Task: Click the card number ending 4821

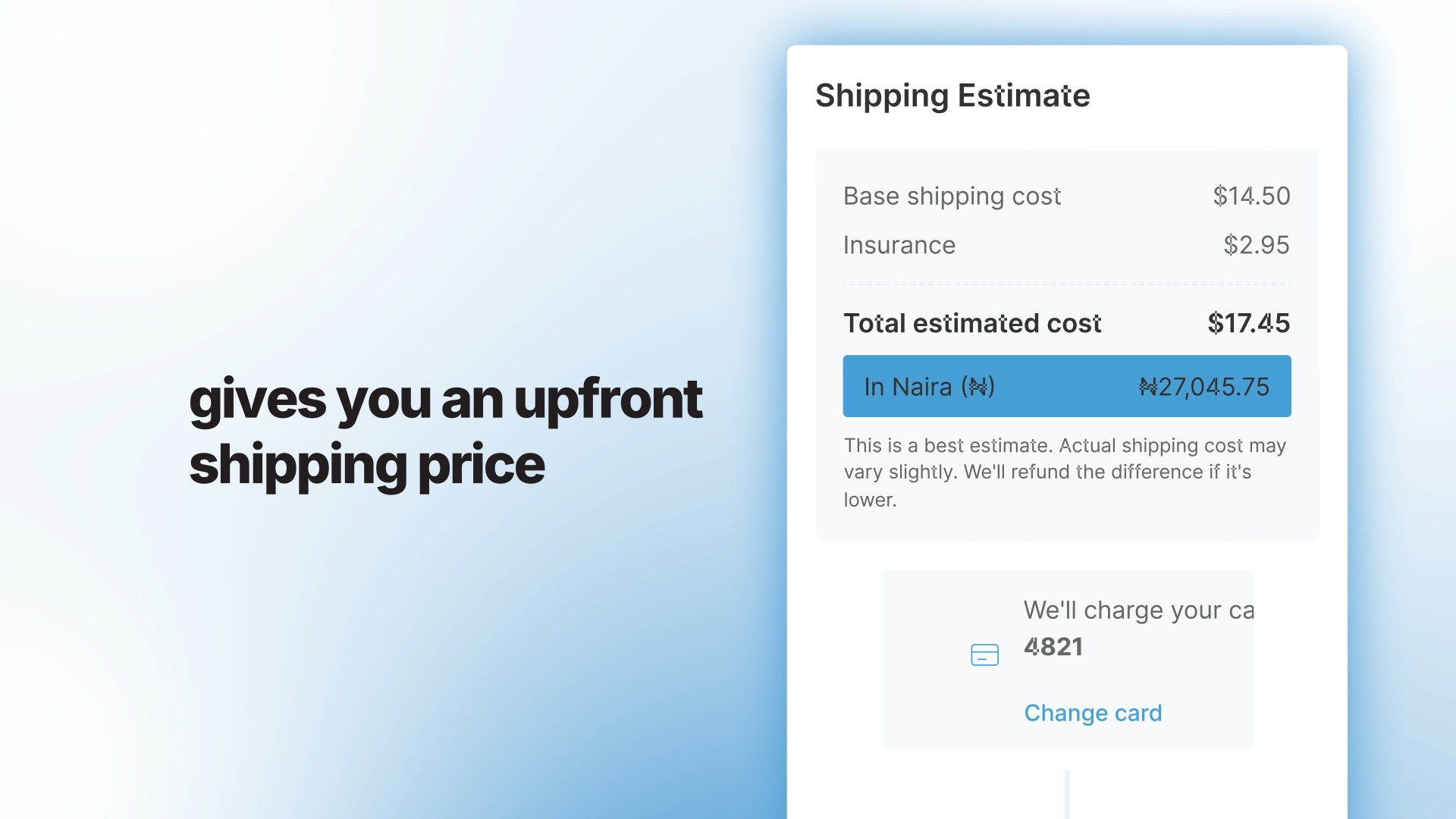Action: pos(1053,647)
